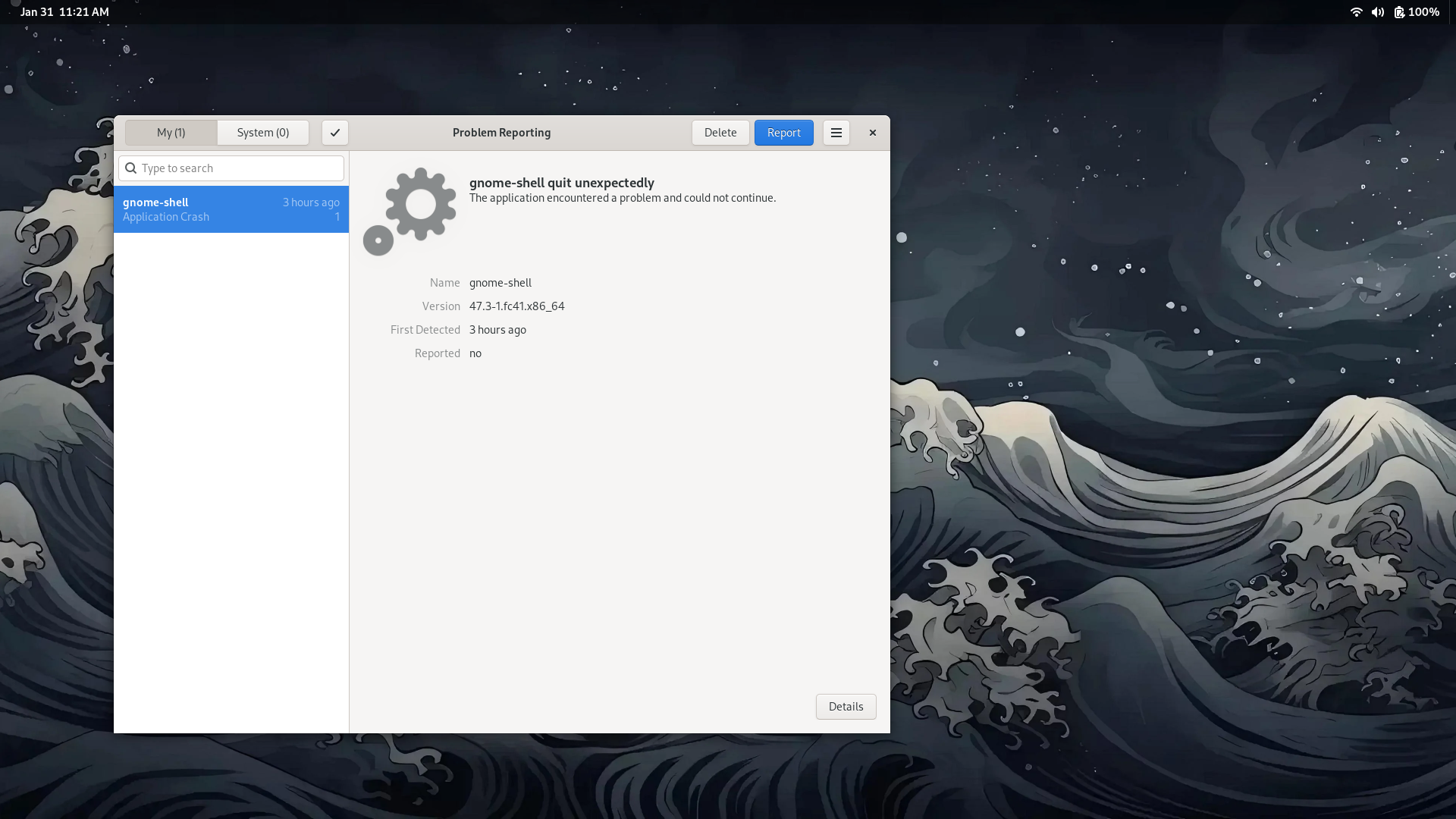Select the gnome-shell Application Crash entry
Image resolution: width=1456 pixels, height=819 pixels.
231,209
